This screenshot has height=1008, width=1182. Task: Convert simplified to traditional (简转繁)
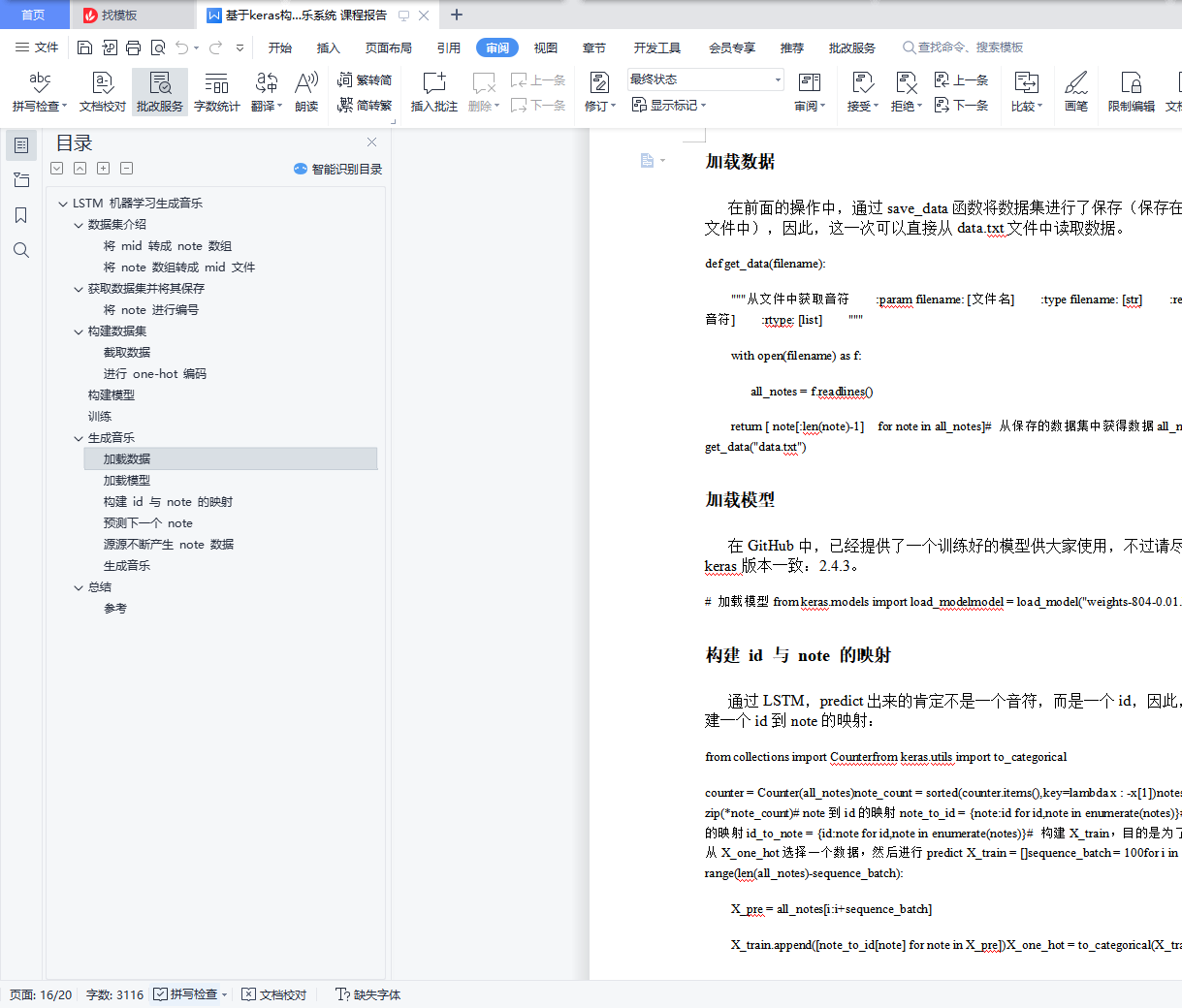tap(365, 105)
